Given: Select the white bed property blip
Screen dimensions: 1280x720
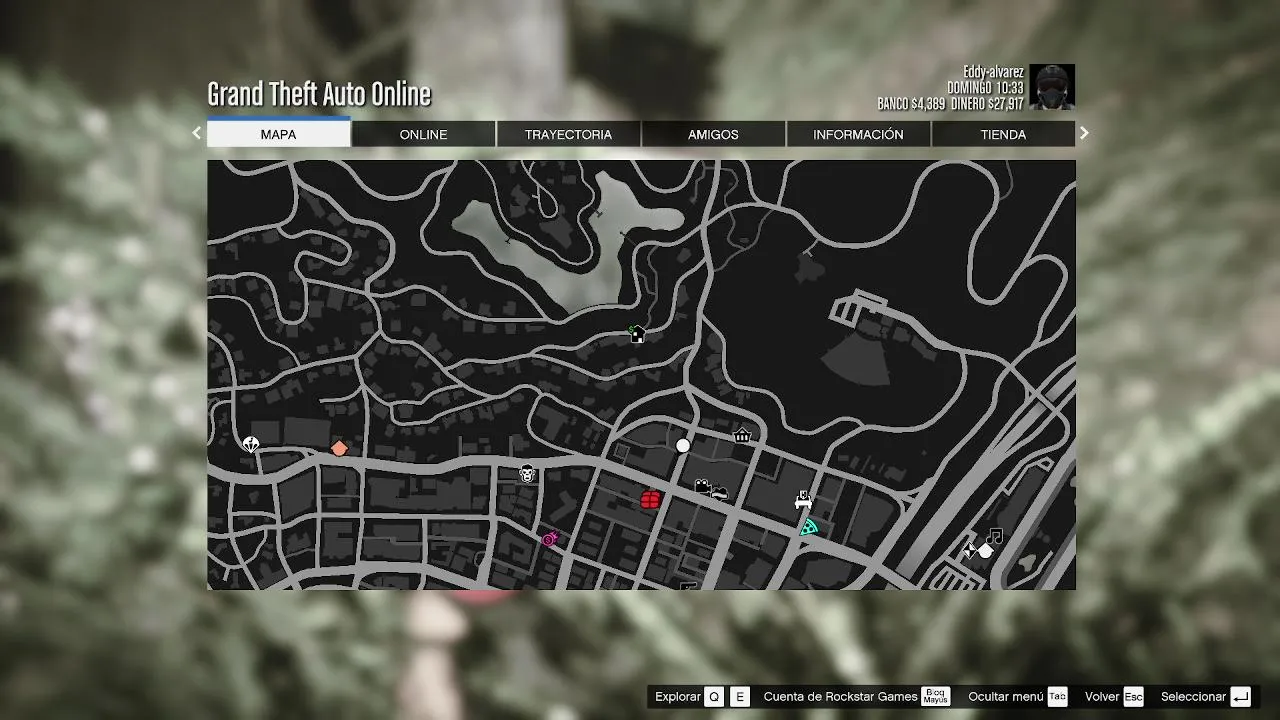Looking at the screenshot, I should pyautogui.click(x=802, y=499).
